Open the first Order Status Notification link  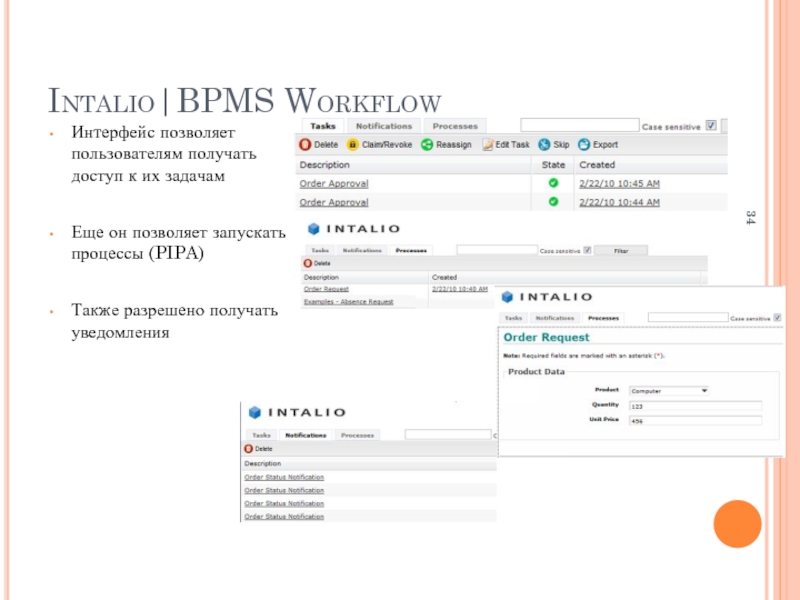coord(284,477)
